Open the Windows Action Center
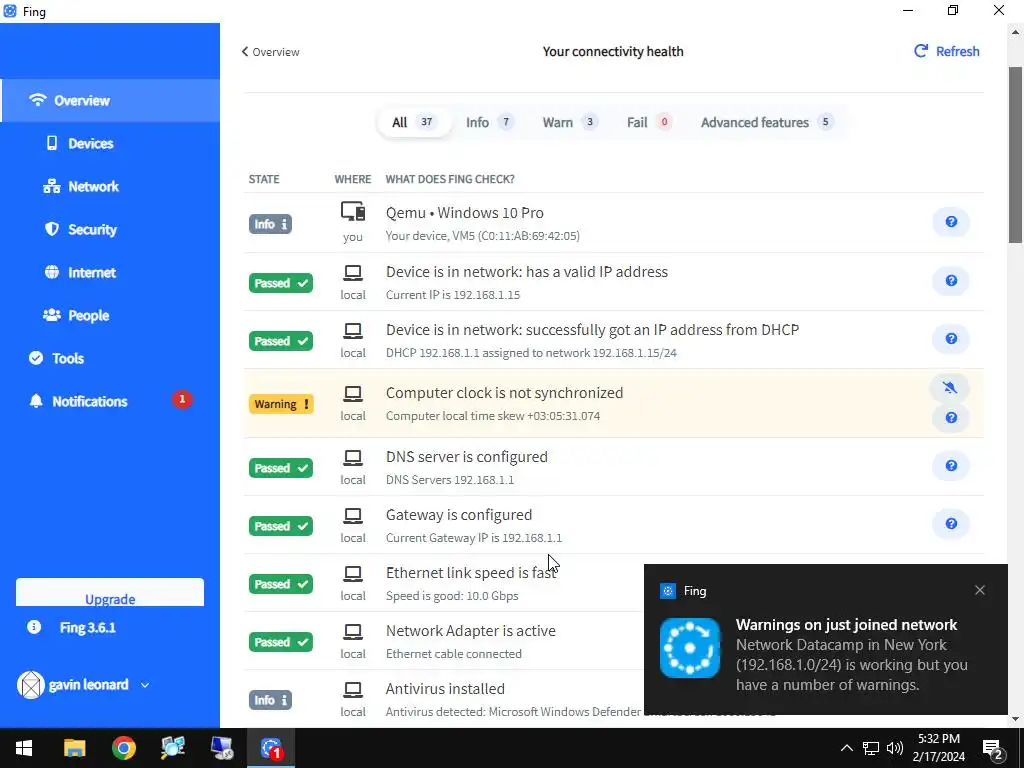Viewport: 1024px width, 768px height. click(993, 748)
